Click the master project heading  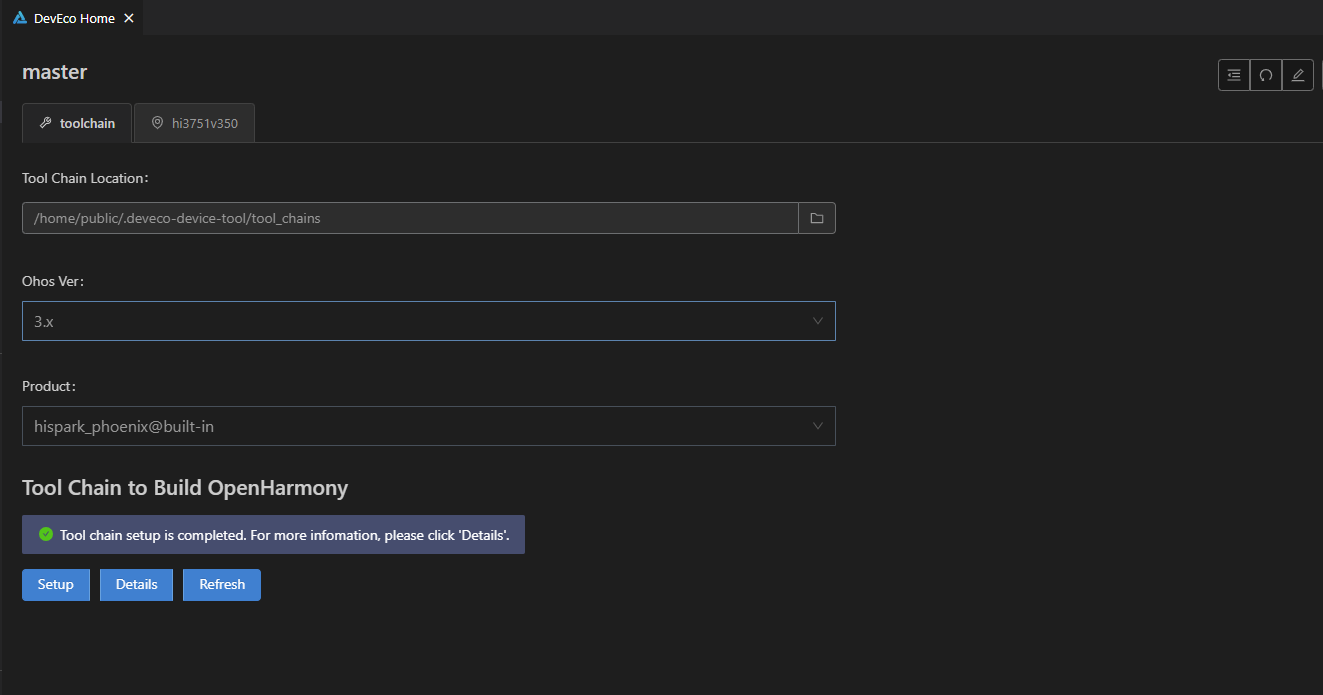(55, 72)
